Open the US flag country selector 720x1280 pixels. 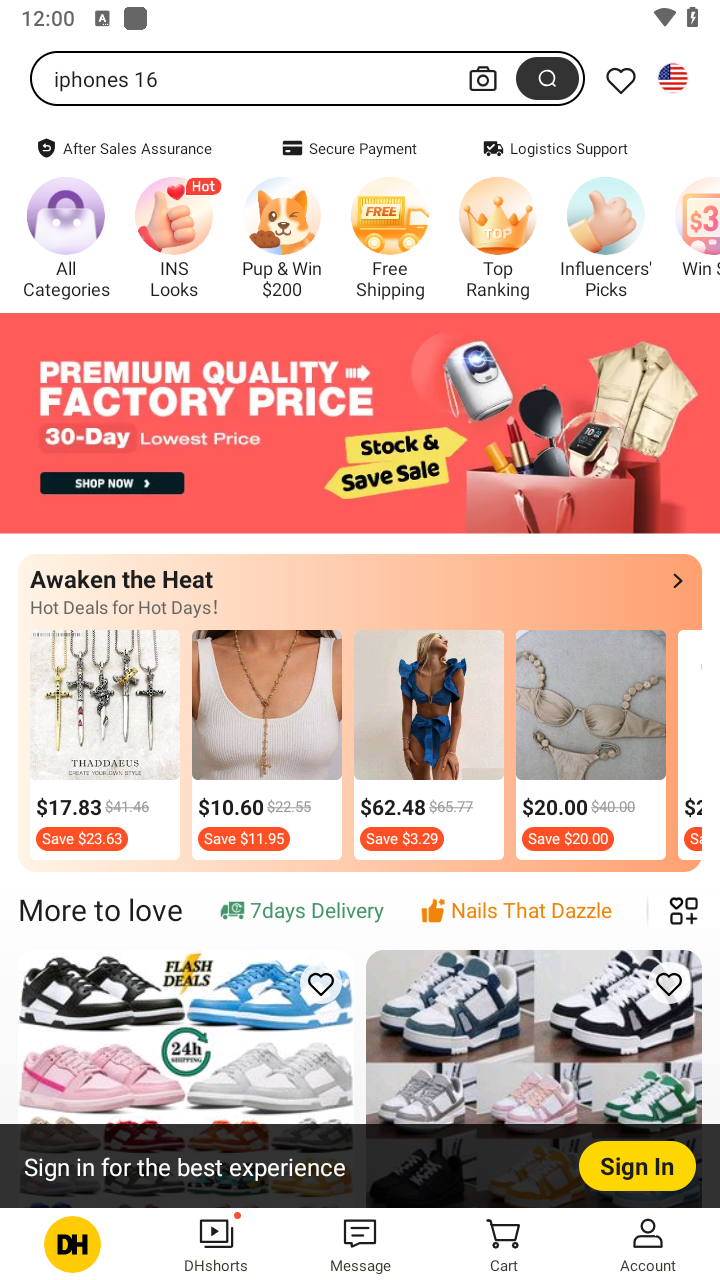pyautogui.click(x=673, y=78)
